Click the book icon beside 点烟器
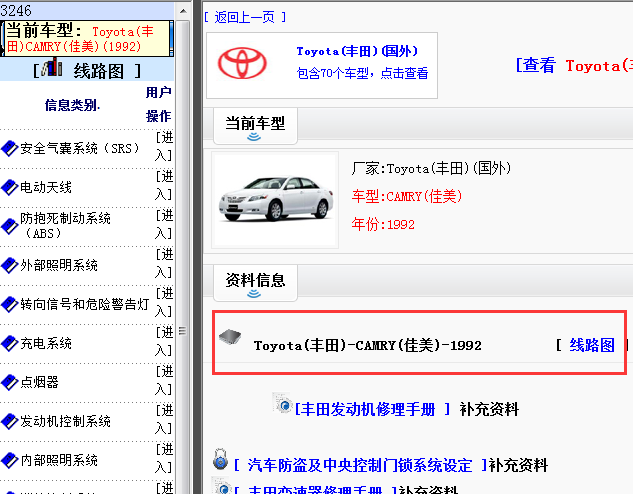The image size is (633, 494). [9, 382]
